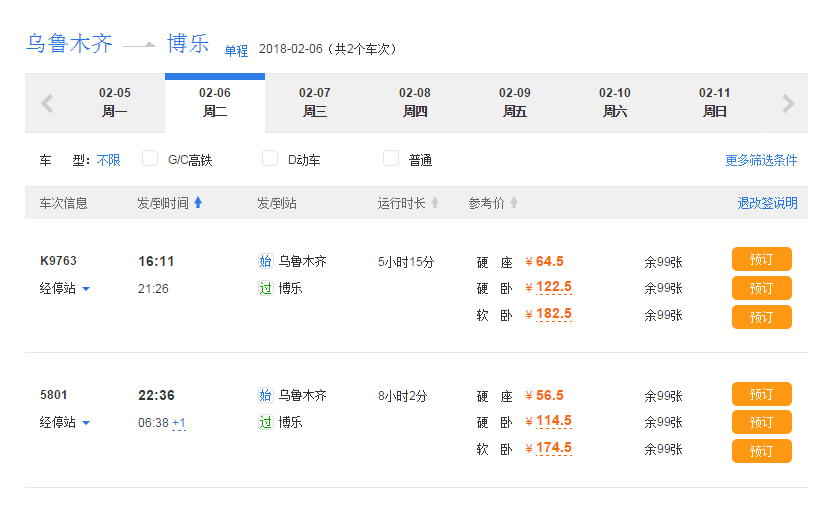Sort by travel duration arrow icon
Viewport: 823px width, 525px height.
435,203
